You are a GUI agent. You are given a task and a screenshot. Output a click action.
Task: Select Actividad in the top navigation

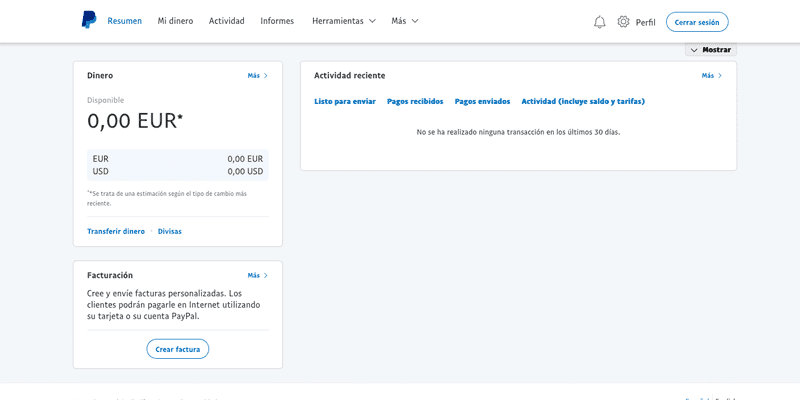coord(226,21)
